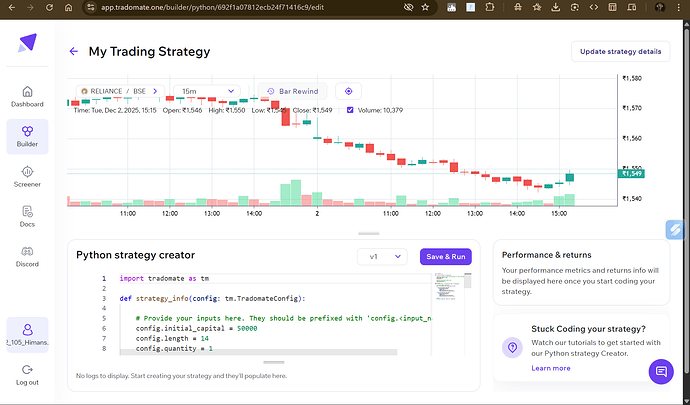This screenshot has width=690, height=405.
Task: Open the 15m timeframe dropdown
Action: [x=208, y=91]
